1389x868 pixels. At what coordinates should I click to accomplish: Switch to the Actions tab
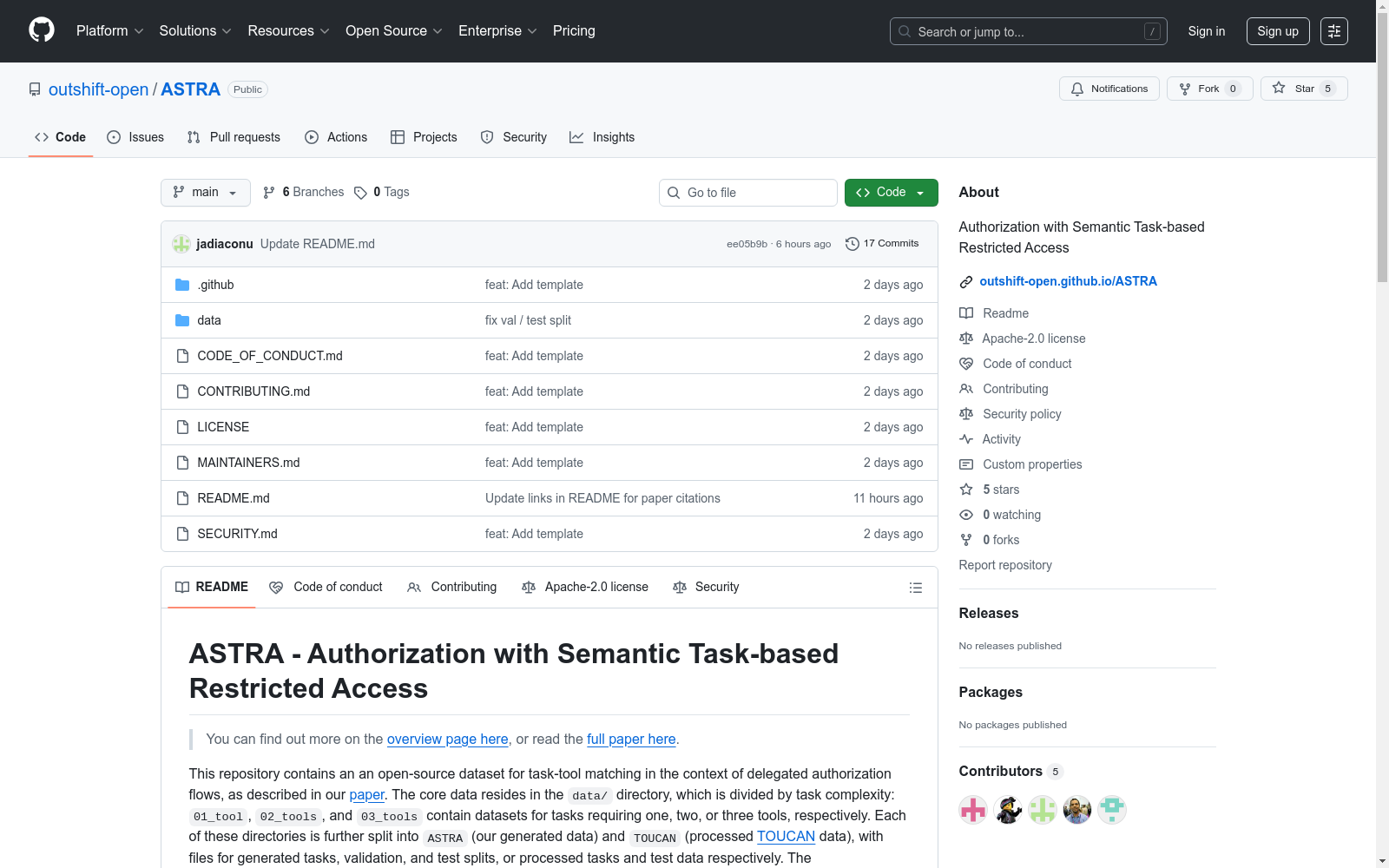[x=336, y=137]
